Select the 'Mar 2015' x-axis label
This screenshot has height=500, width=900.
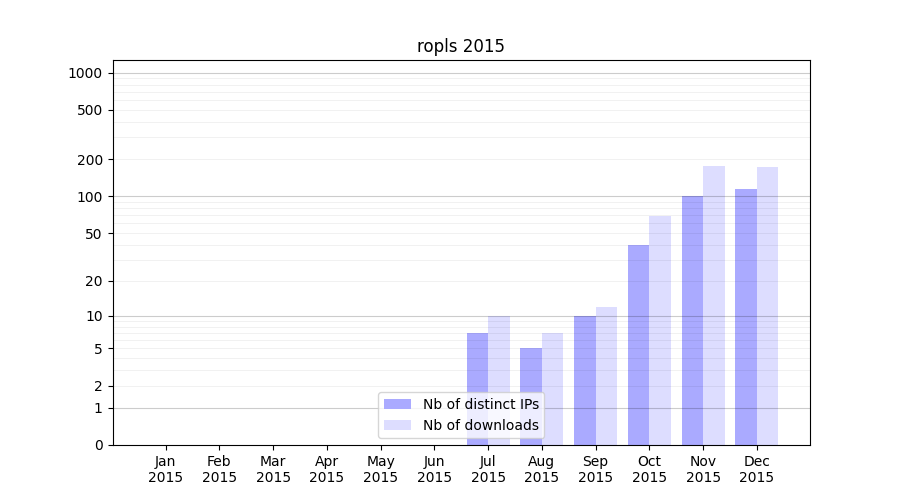pos(273,469)
